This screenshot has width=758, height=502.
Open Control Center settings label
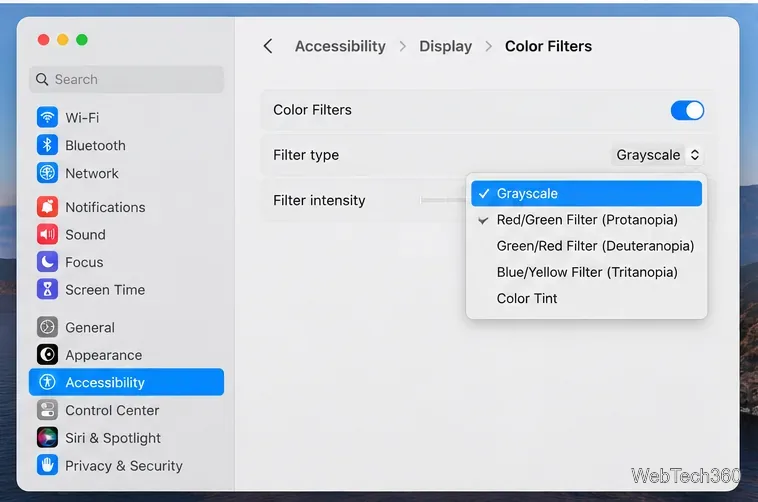coord(112,410)
